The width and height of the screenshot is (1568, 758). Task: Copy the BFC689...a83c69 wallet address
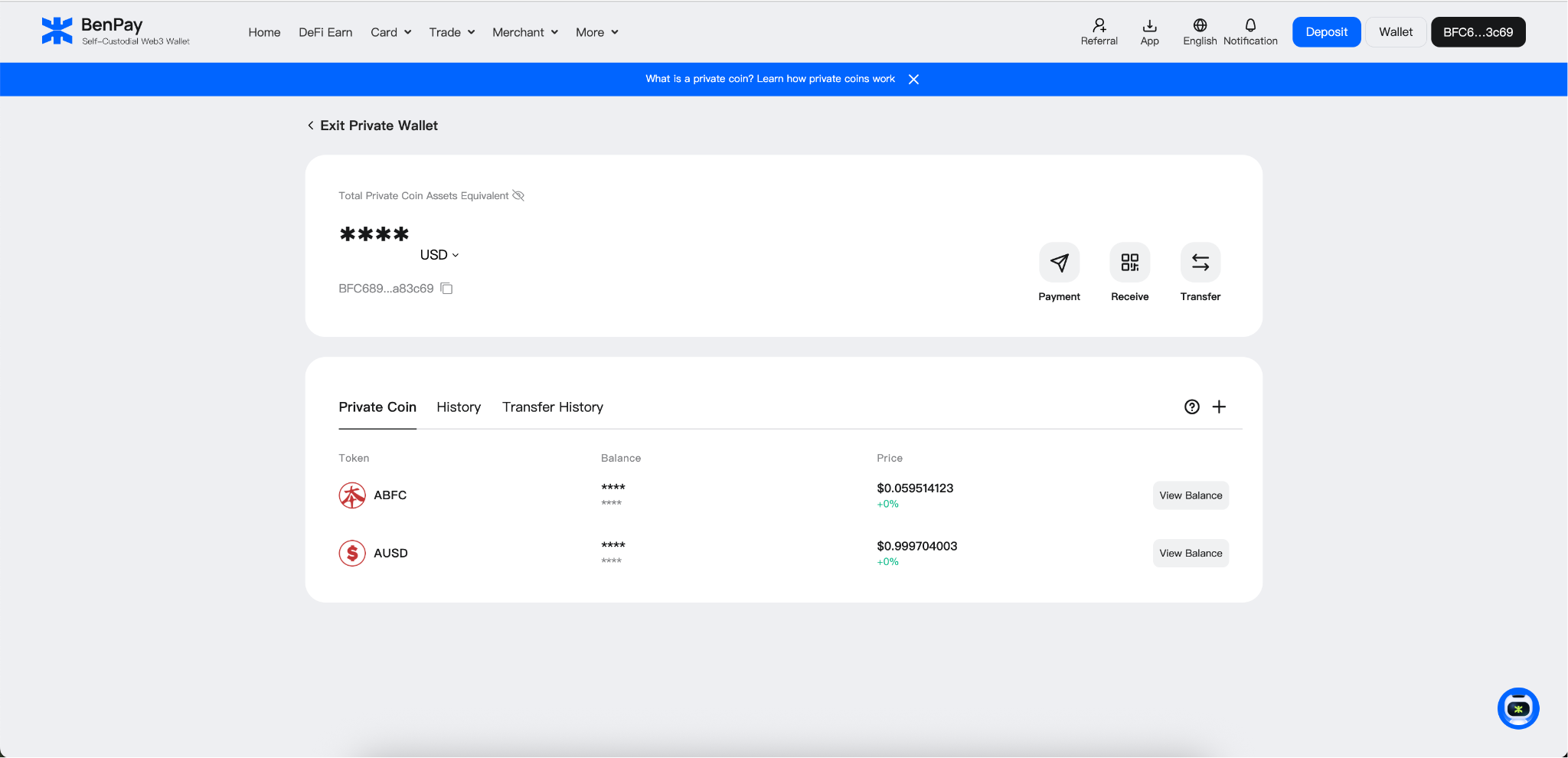[446, 289]
